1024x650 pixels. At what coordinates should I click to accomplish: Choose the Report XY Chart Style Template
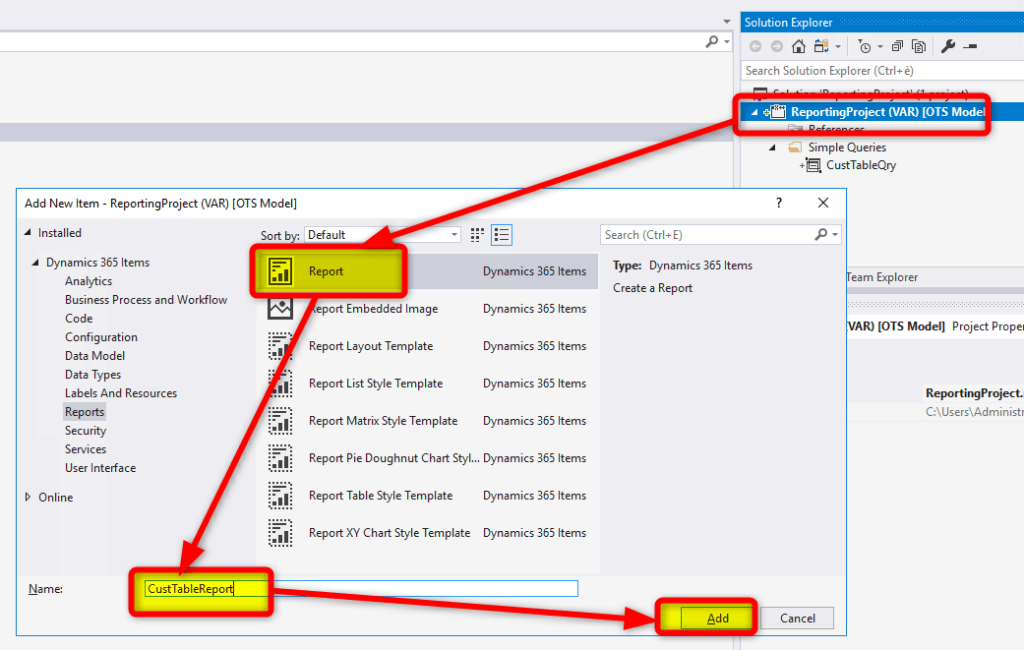click(x=389, y=533)
